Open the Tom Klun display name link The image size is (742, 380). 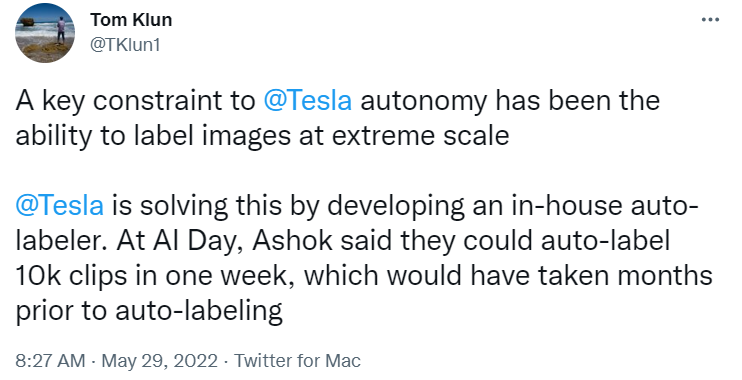131,20
